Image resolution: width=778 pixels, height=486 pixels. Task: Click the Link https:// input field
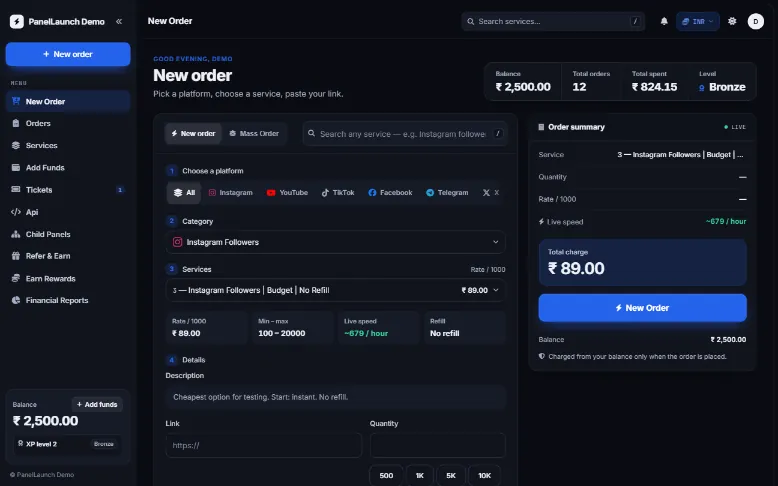(263, 445)
